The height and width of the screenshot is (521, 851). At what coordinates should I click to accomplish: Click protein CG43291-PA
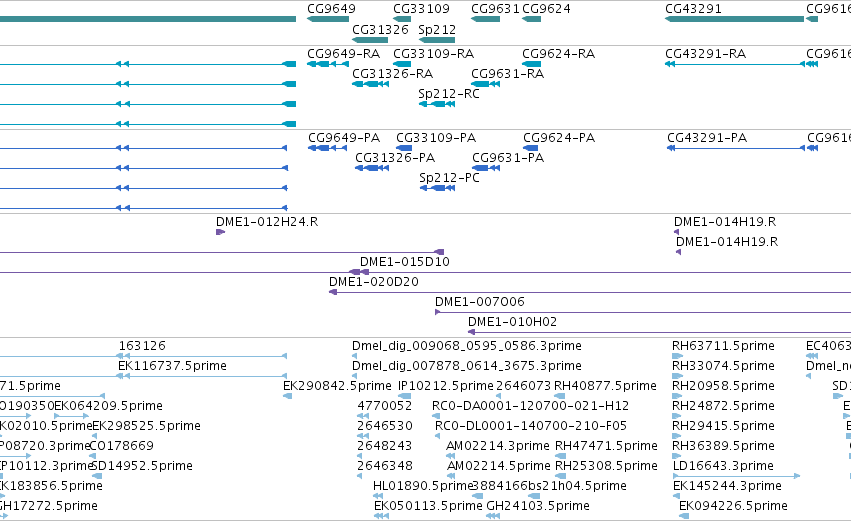click(x=707, y=138)
